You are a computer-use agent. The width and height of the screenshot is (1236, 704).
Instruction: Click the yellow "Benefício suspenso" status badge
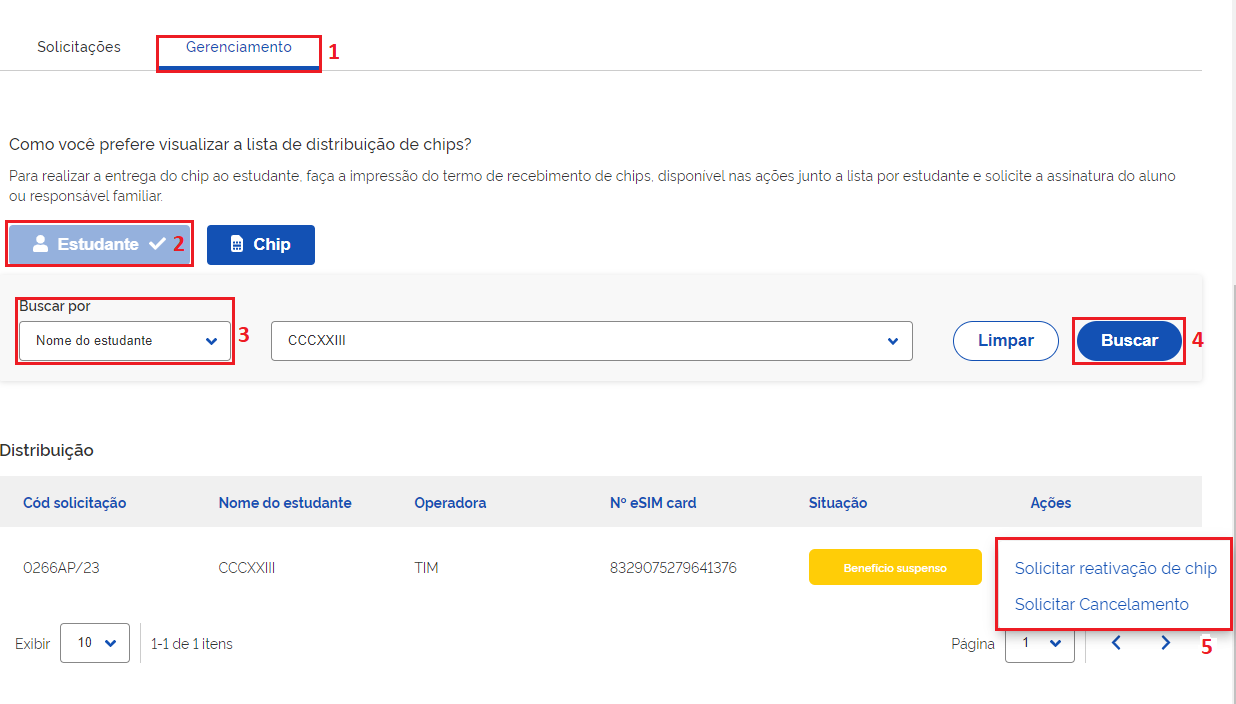(x=895, y=568)
